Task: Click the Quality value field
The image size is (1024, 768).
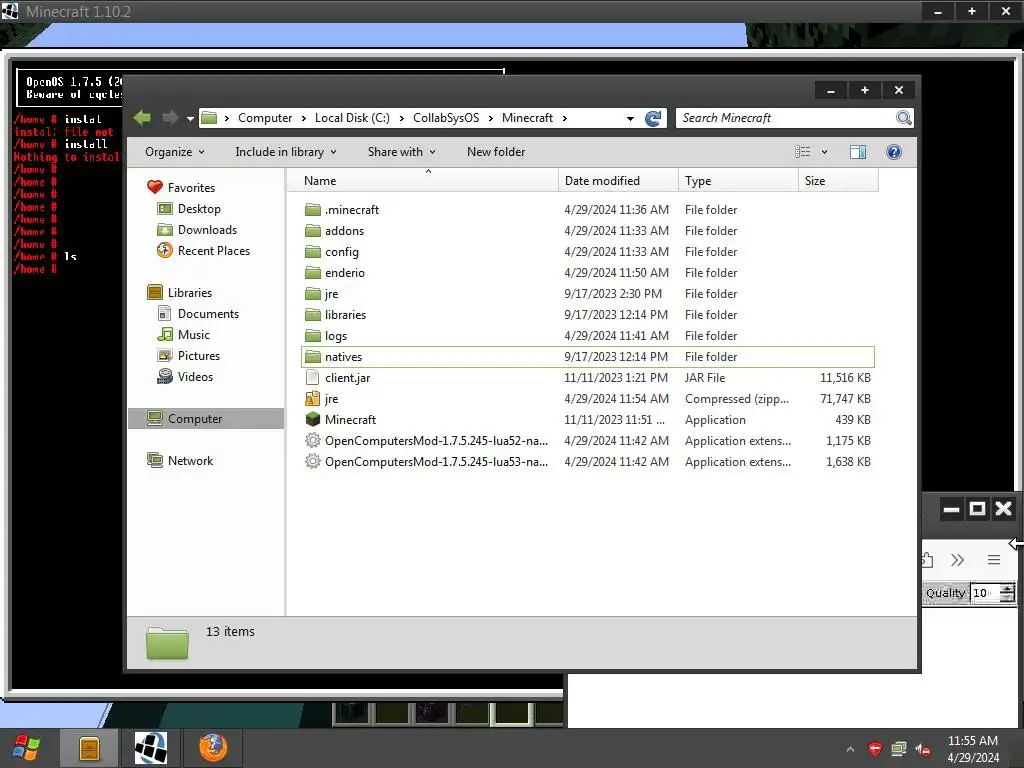Action: (x=985, y=593)
